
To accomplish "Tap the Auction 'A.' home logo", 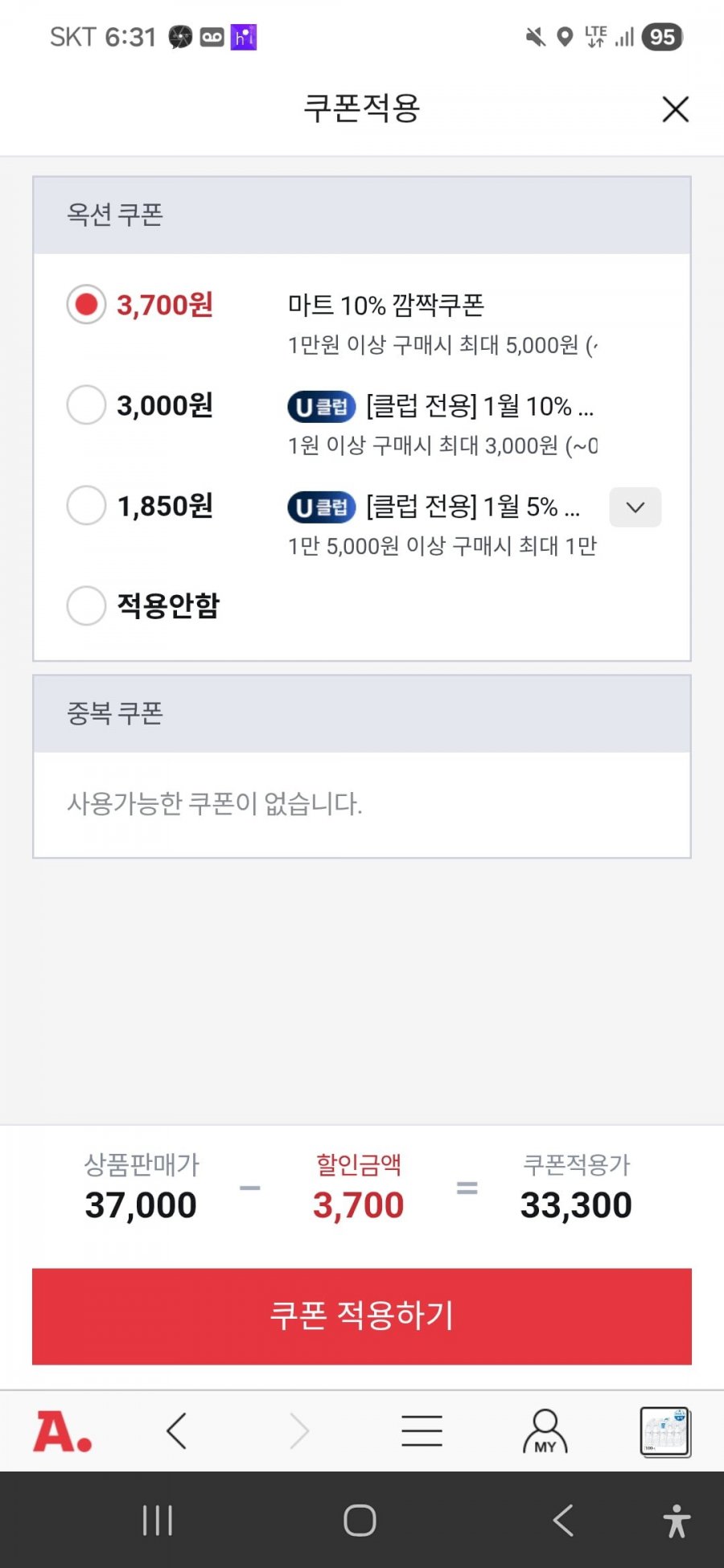I will (x=63, y=1432).
